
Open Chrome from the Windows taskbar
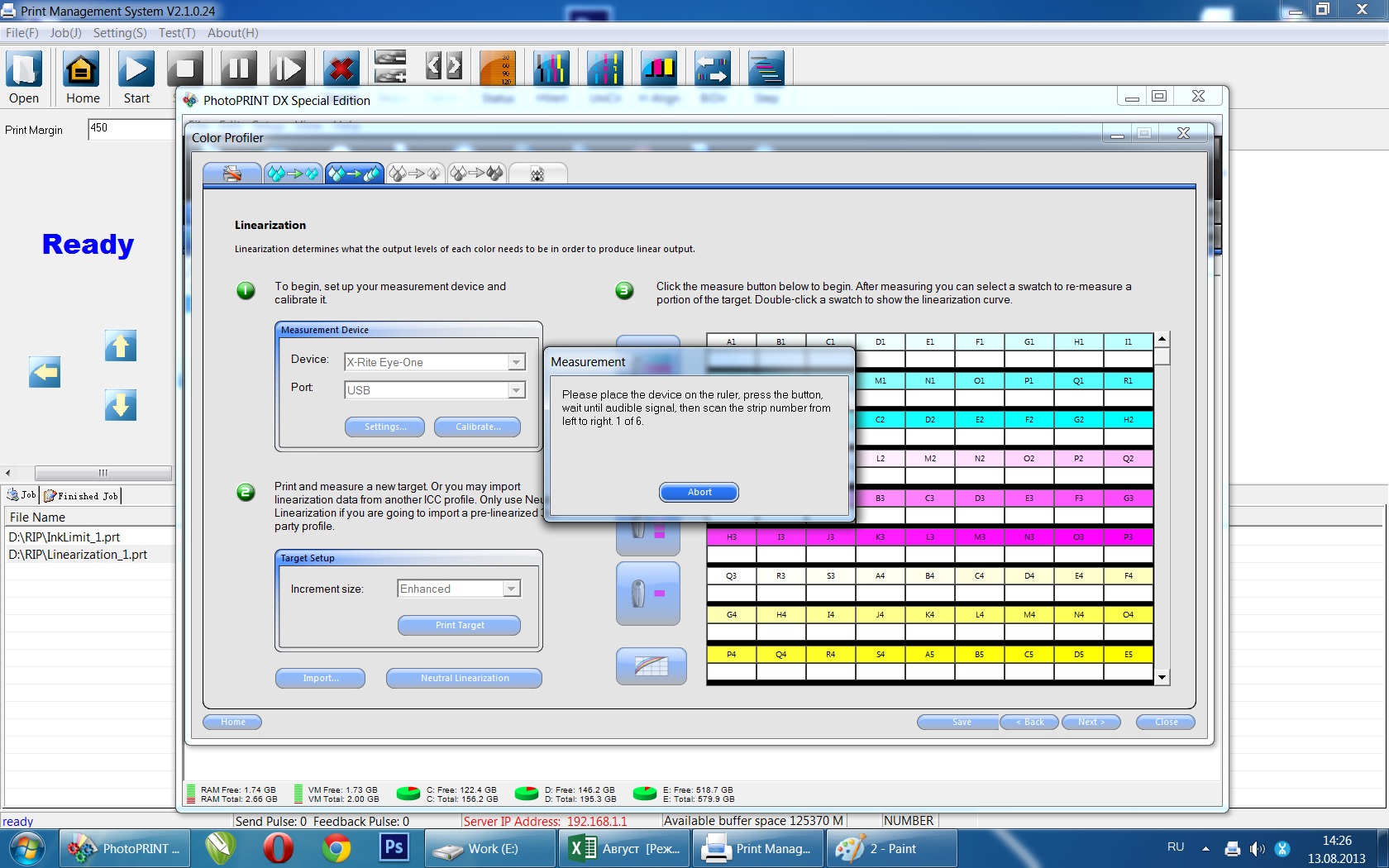[336, 848]
